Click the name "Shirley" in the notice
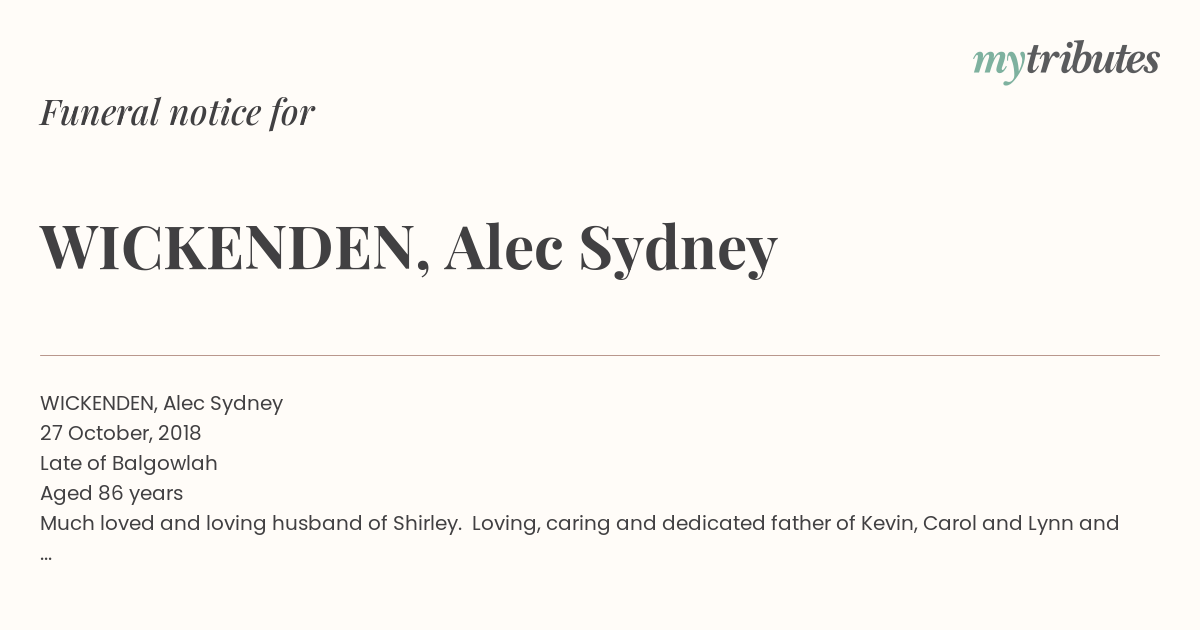The height and width of the screenshot is (630, 1200). [424, 523]
